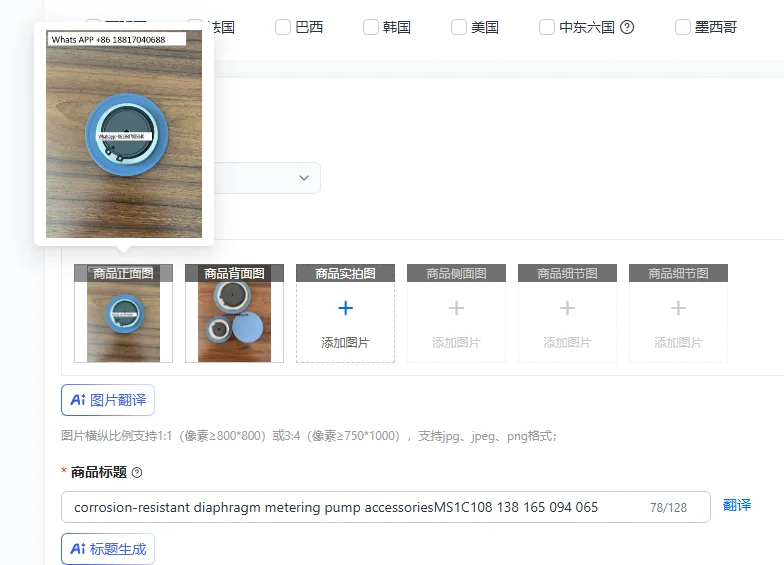Click the 商品标题 field label
The height and width of the screenshot is (565, 784).
tap(99, 472)
